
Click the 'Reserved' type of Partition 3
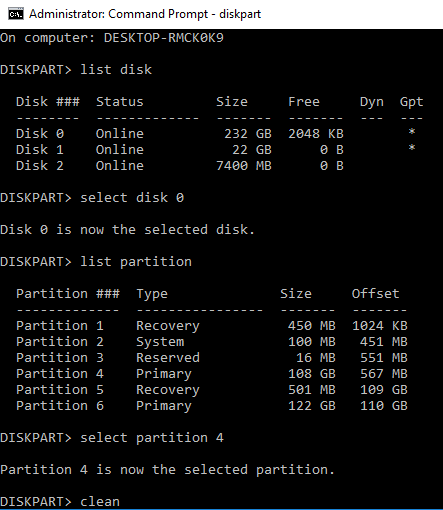[x=168, y=358]
